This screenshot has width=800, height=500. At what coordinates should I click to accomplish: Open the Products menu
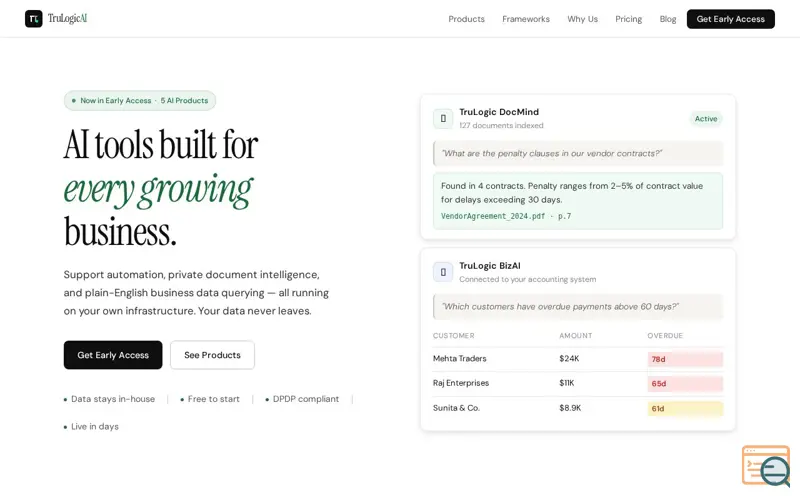pos(466,19)
